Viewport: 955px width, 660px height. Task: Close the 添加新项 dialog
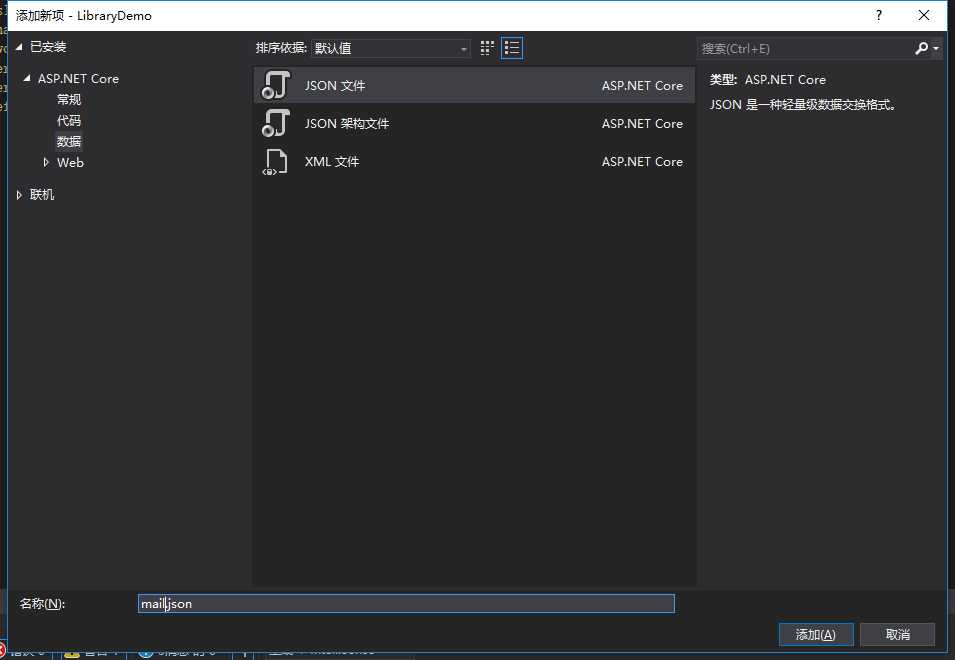pos(923,15)
